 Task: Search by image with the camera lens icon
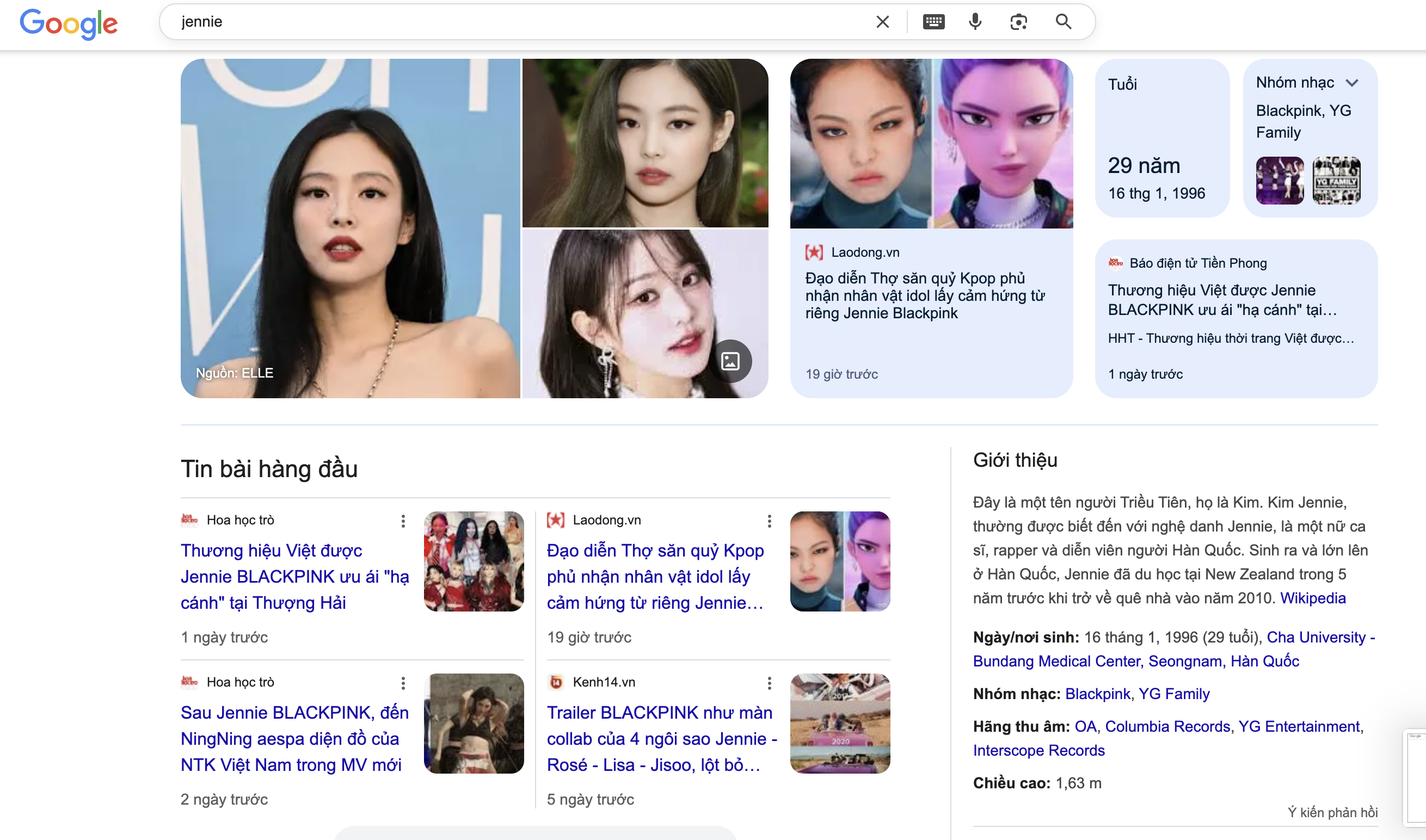1018,22
